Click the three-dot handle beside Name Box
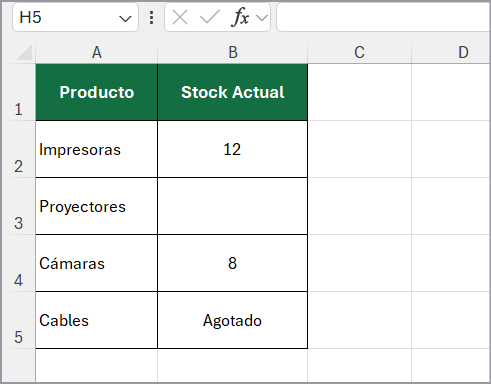This screenshot has width=491, height=384. coord(152,17)
